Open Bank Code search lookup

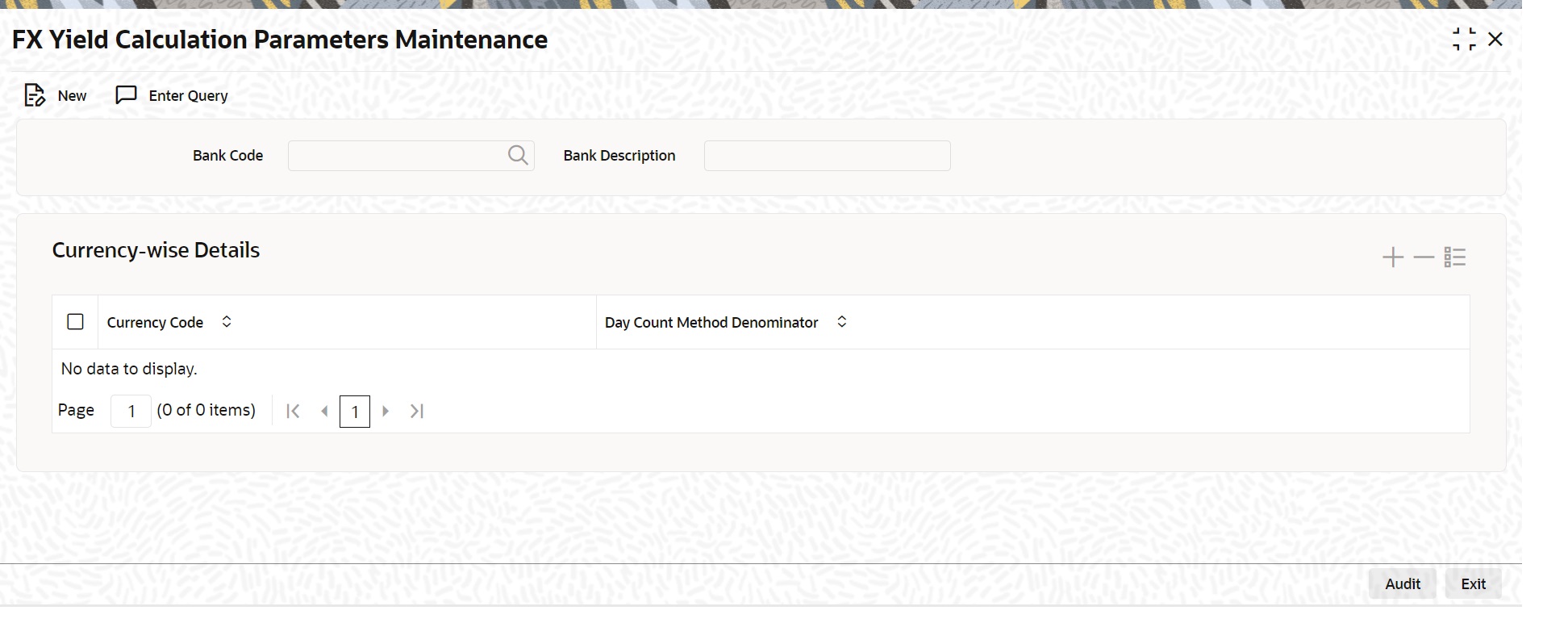[x=518, y=155]
